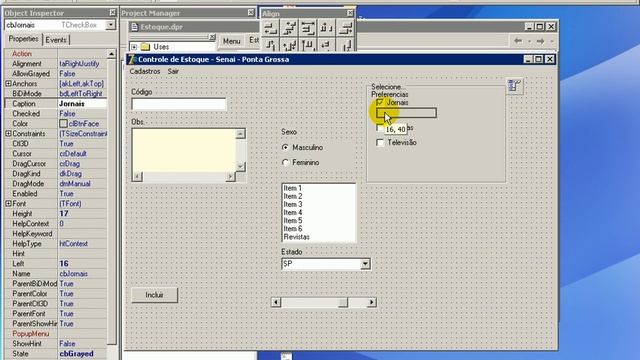640x360 pixels.
Task: Open the Estado combo box dropdown arrow
Action: pyautogui.click(x=365, y=264)
